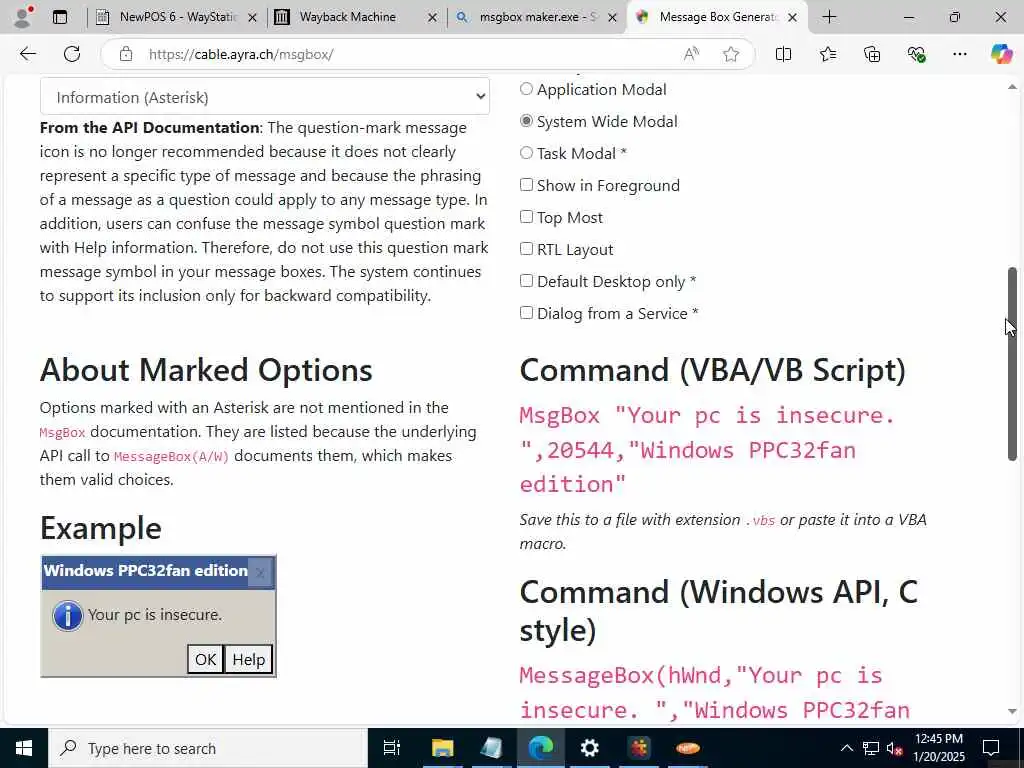This screenshot has height=768, width=1024.
Task: Click the page scrollbar thumb
Action: [1012, 364]
